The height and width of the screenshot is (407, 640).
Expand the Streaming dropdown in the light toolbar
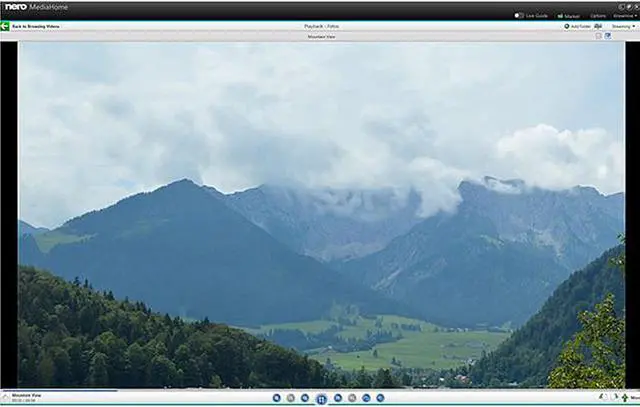click(623, 26)
